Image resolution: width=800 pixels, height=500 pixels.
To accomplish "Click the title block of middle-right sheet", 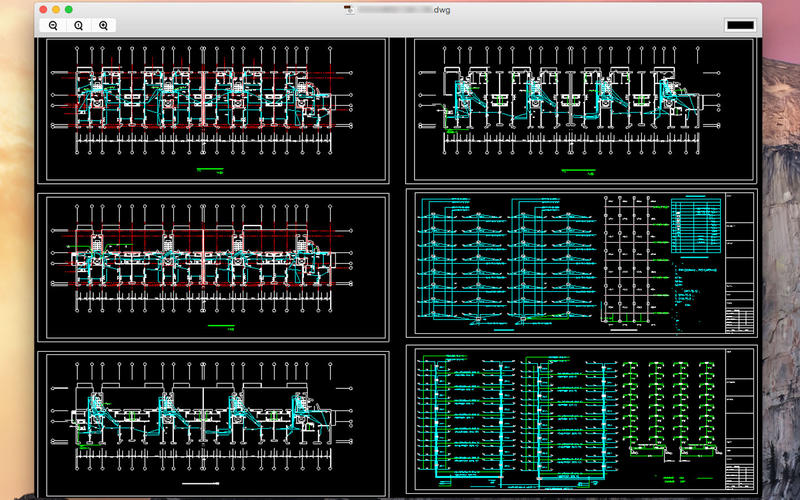I will tap(739, 263).
